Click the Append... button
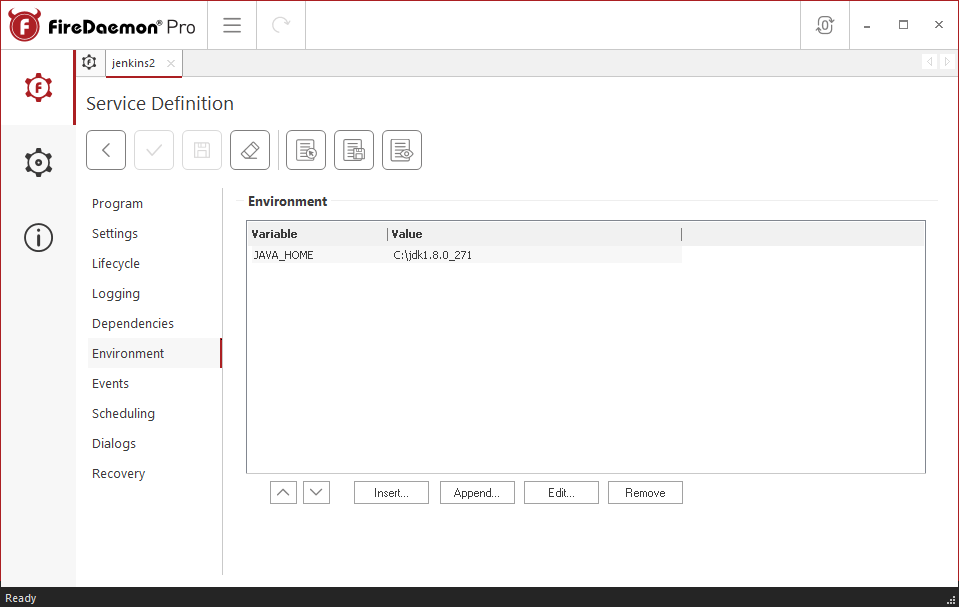This screenshot has height=607, width=959. pyautogui.click(x=477, y=493)
